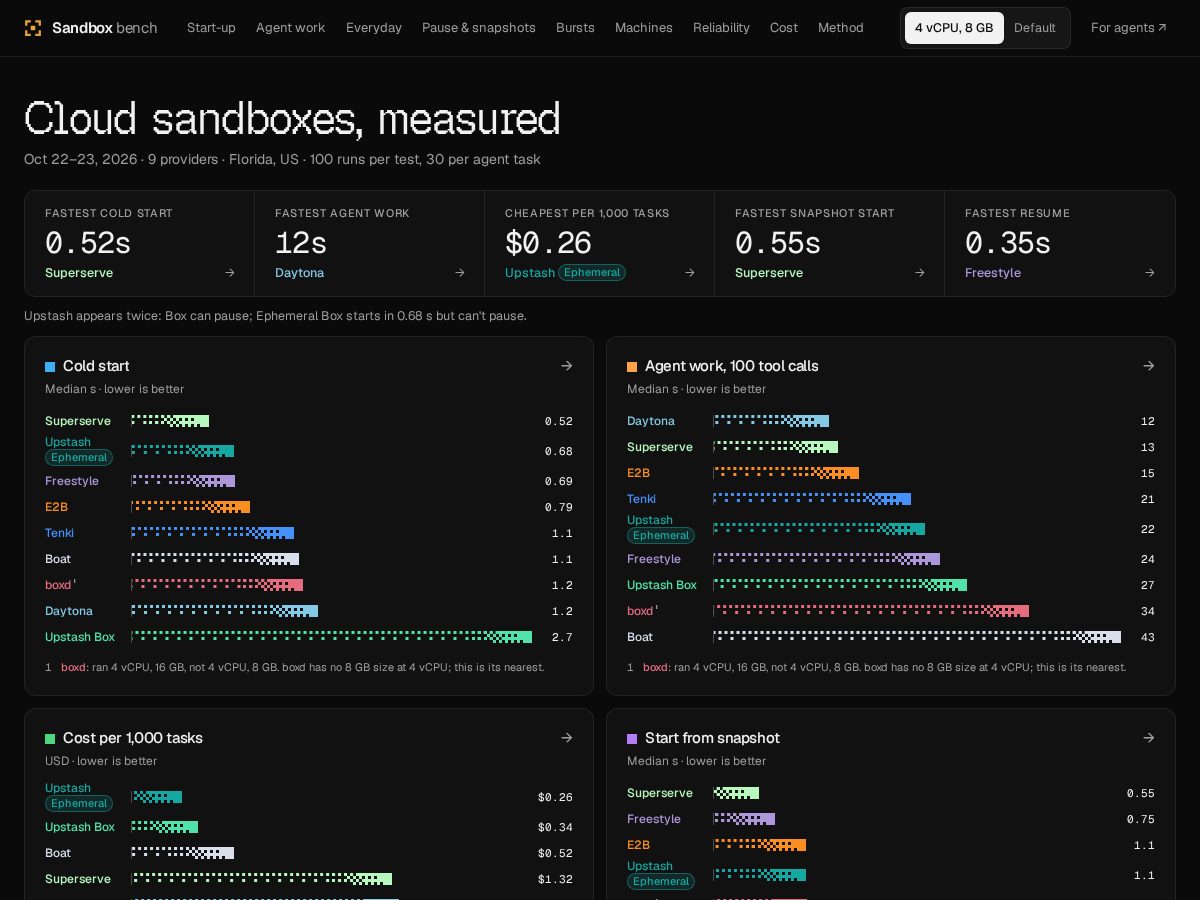Select the 4 vCPU, 8 GB configuration
The height and width of the screenshot is (900, 1200).
coord(954,28)
